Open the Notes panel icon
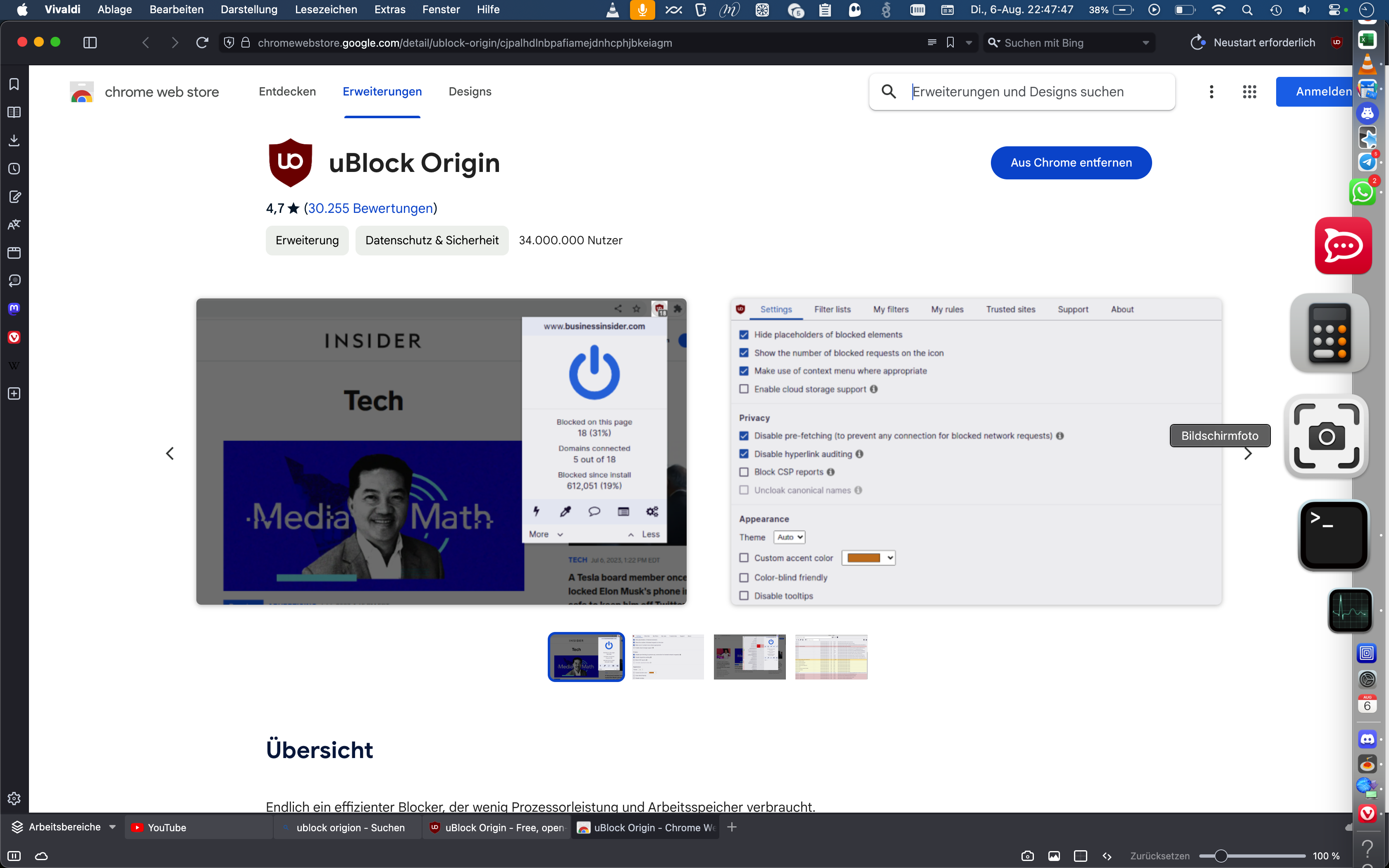 point(14,197)
